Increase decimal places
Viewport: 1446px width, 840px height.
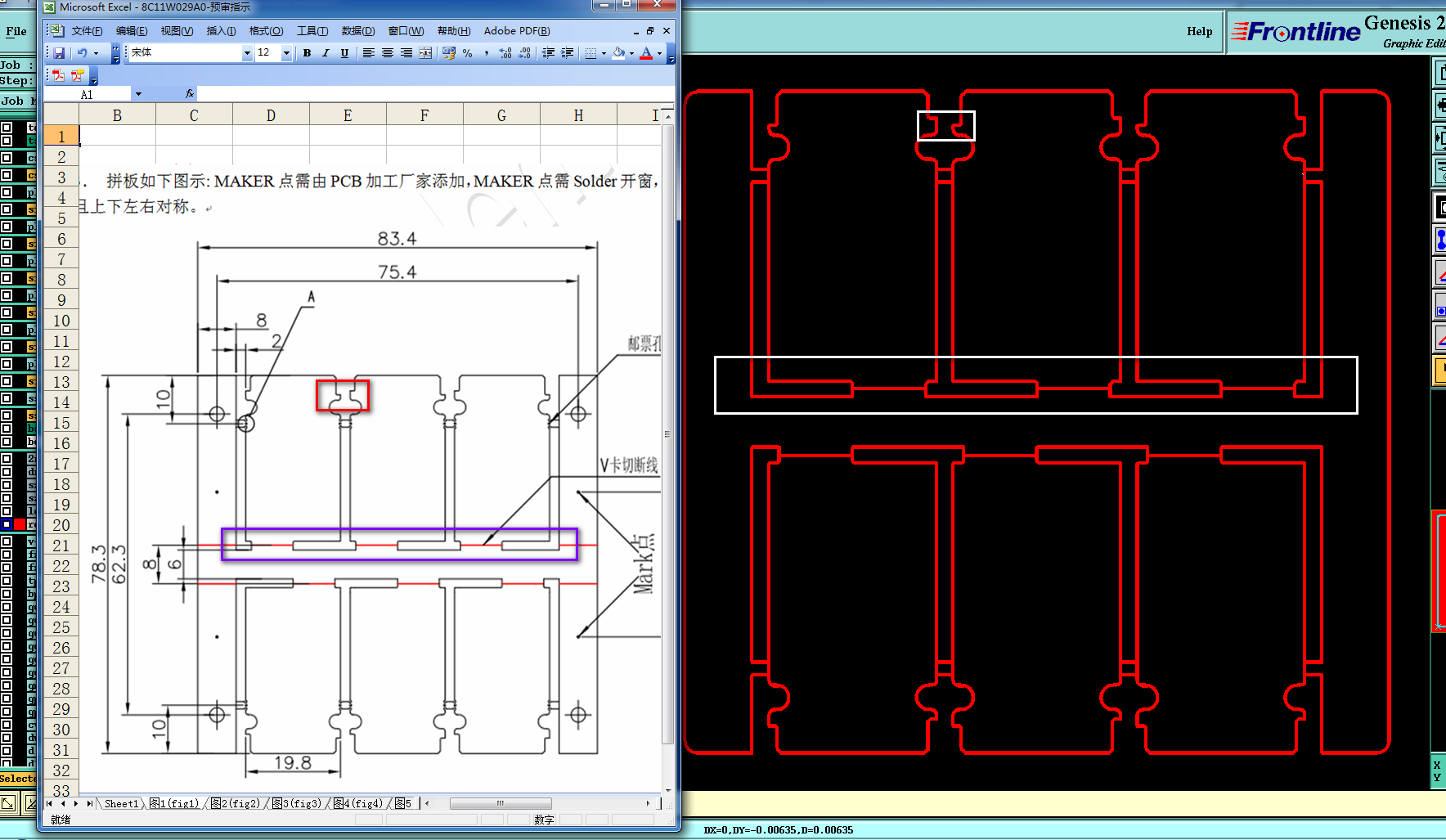505,53
